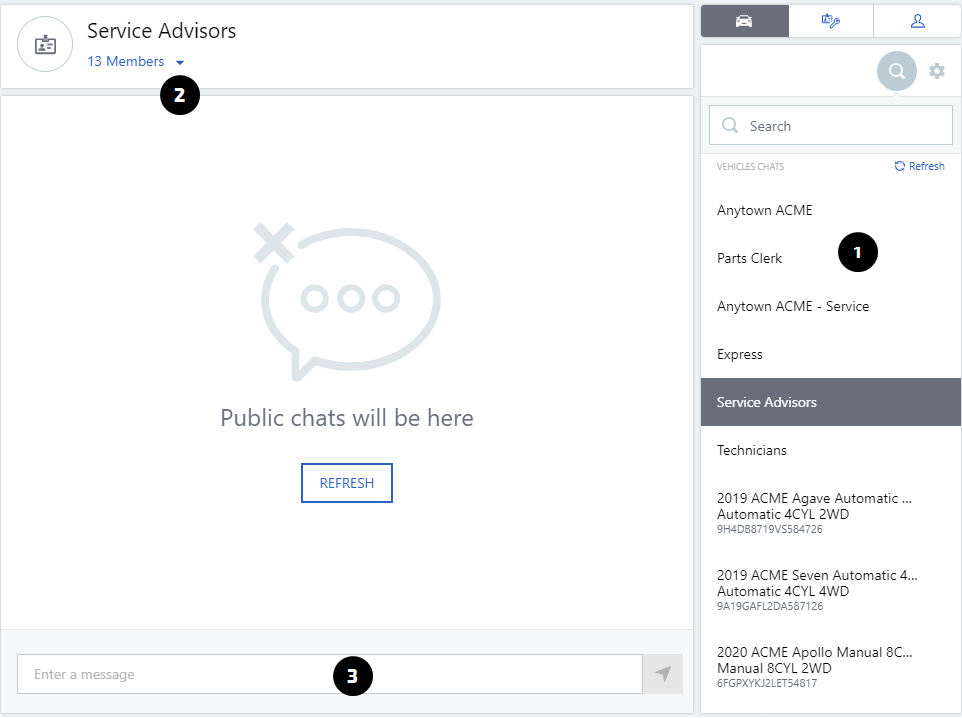This screenshot has width=962, height=718.
Task: Click the Refresh link above the chat list
Action: click(x=919, y=166)
